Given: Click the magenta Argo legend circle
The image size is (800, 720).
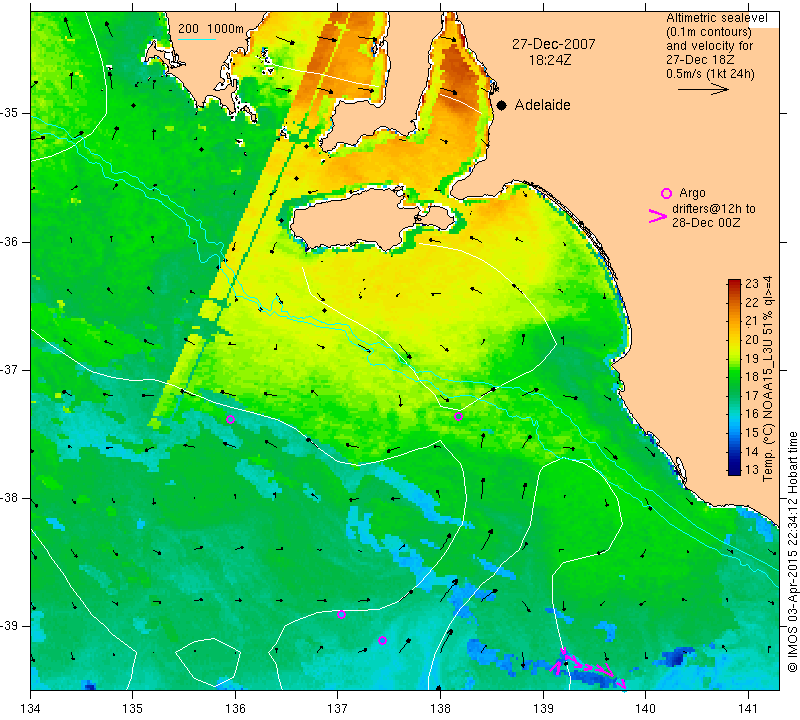Looking at the screenshot, I should (x=666, y=193).
